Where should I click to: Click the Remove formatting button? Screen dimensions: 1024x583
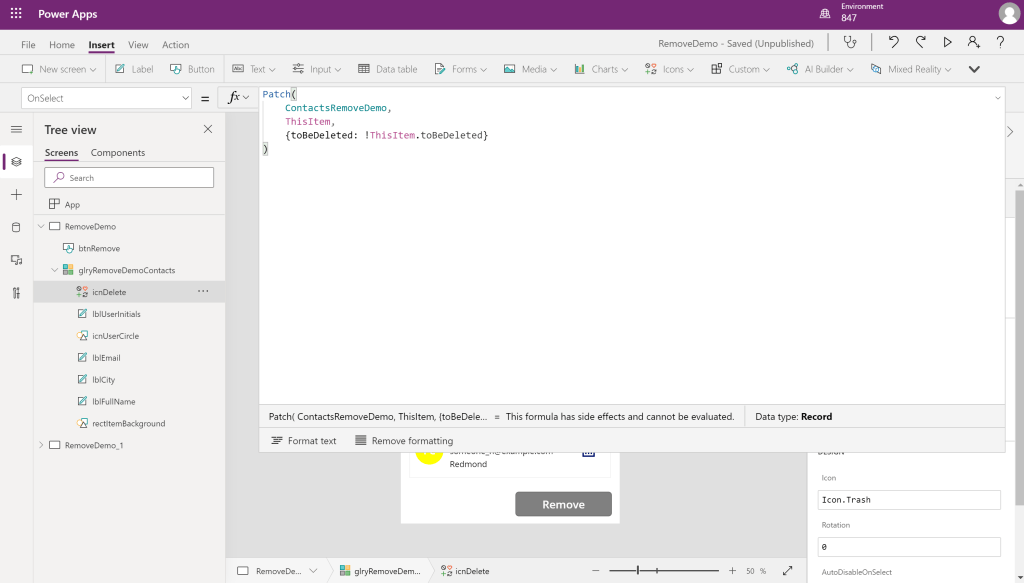click(404, 441)
